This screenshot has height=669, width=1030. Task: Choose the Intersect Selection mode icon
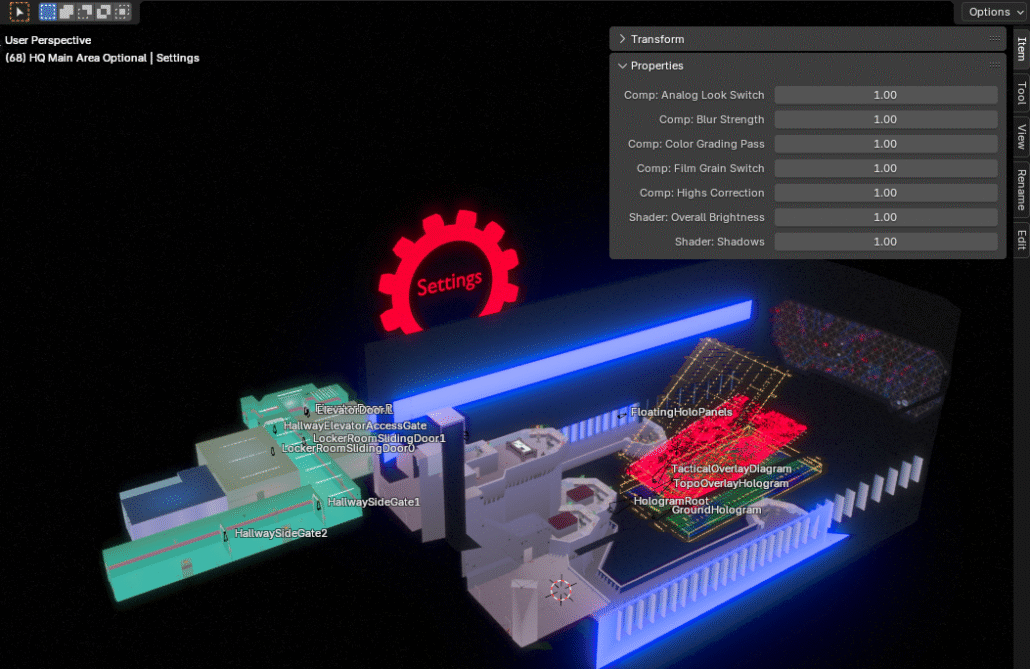pos(122,12)
